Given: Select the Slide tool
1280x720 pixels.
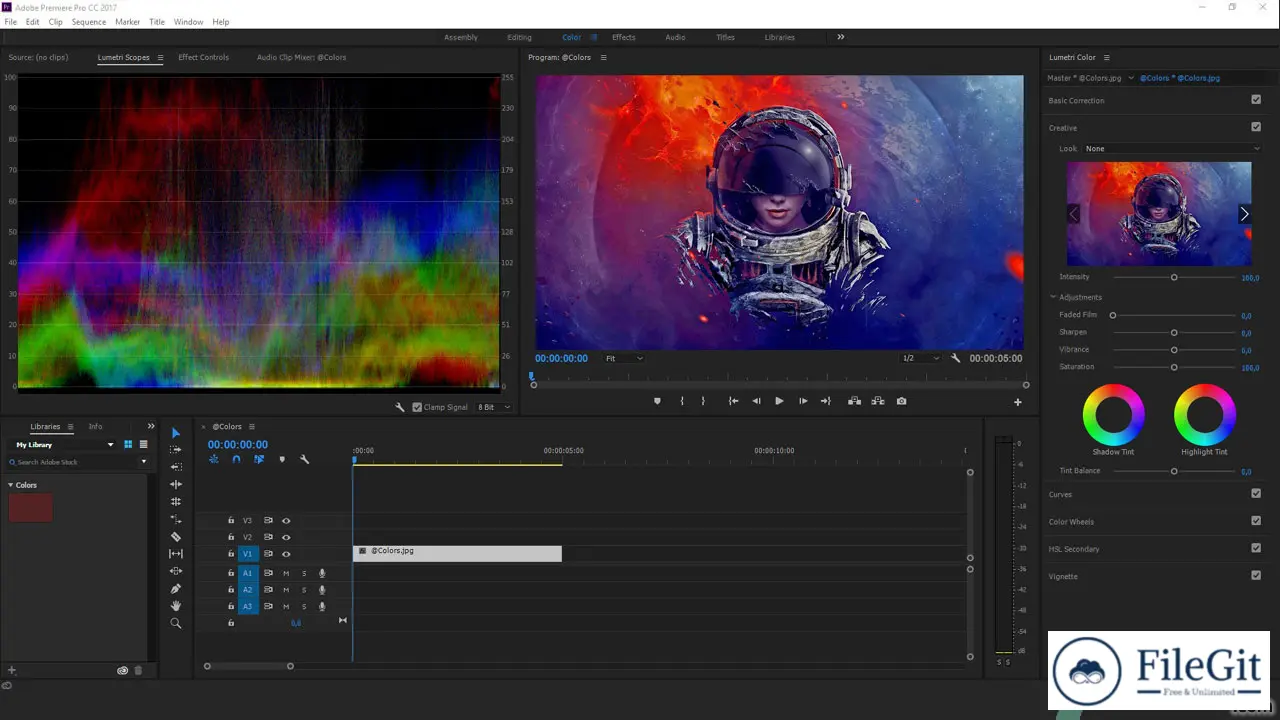Looking at the screenshot, I should [x=176, y=571].
